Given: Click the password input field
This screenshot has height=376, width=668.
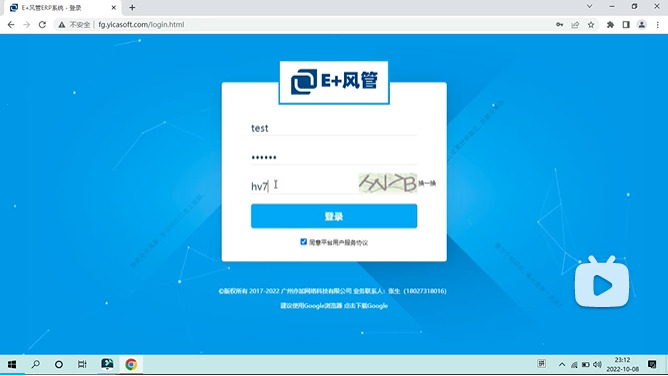Looking at the screenshot, I should point(334,157).
